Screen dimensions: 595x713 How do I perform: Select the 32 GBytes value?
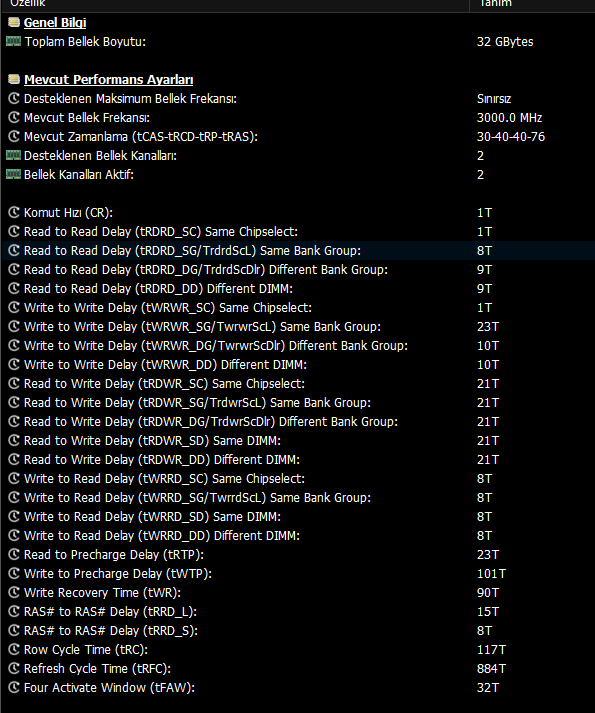(x=505, y=42)
